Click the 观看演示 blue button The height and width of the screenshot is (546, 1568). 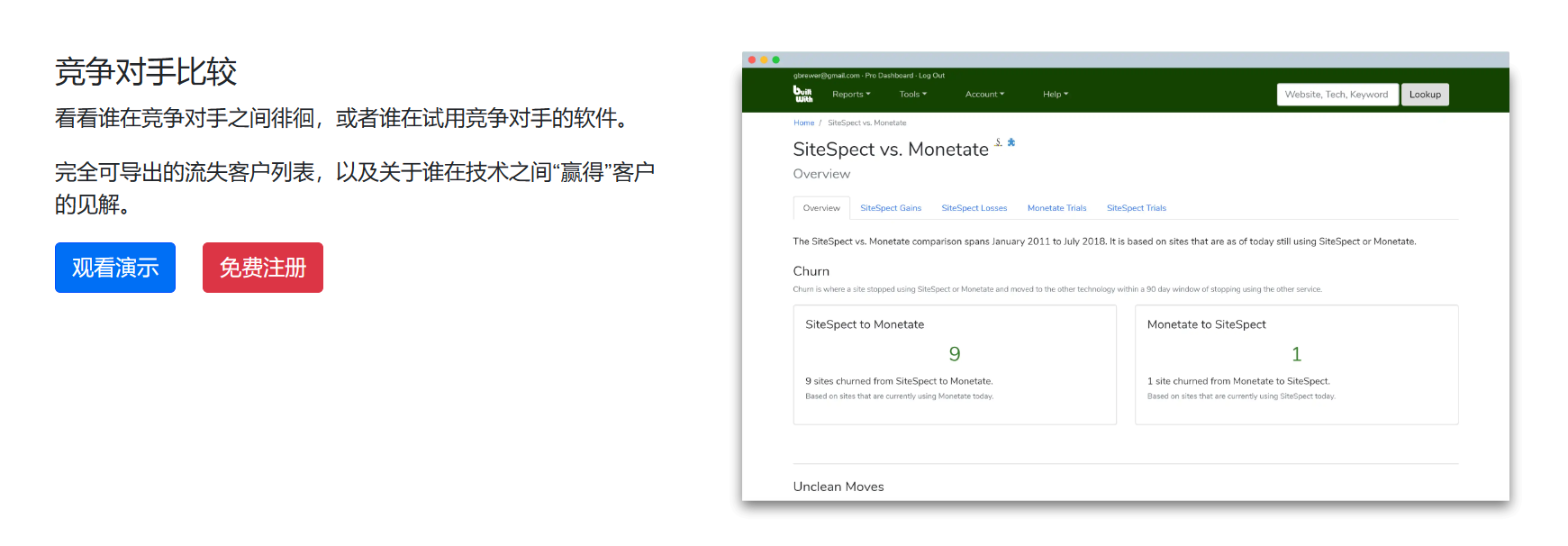pyautogui.click(x=115, y=268)
